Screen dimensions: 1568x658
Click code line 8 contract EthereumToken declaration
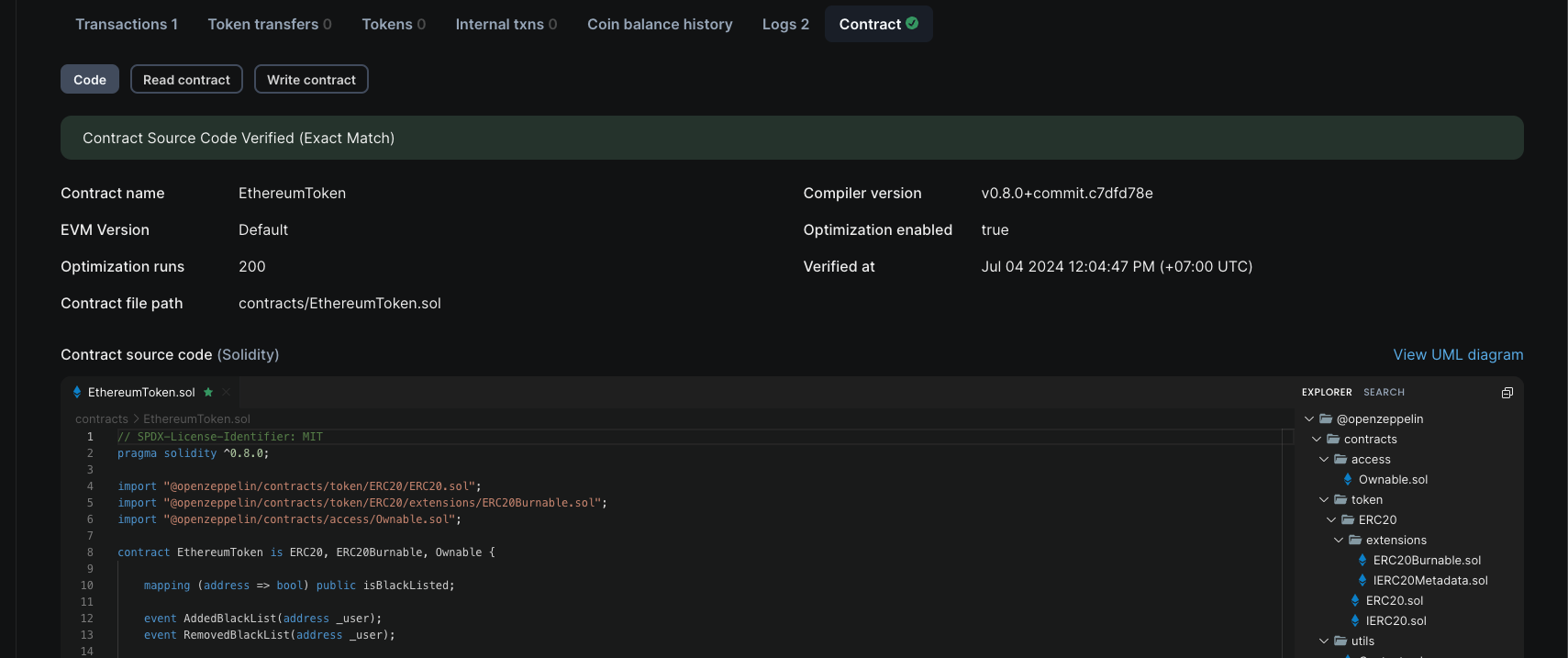coord(306,552)
